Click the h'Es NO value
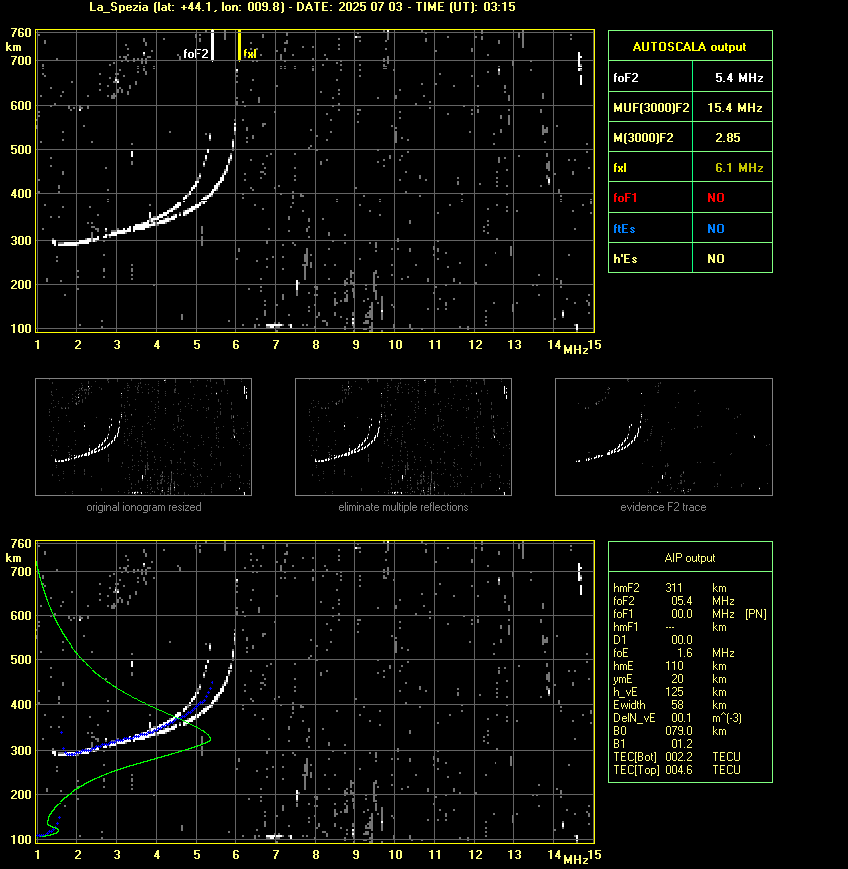This screenshot has height=869, width=848. coord(716,258)
